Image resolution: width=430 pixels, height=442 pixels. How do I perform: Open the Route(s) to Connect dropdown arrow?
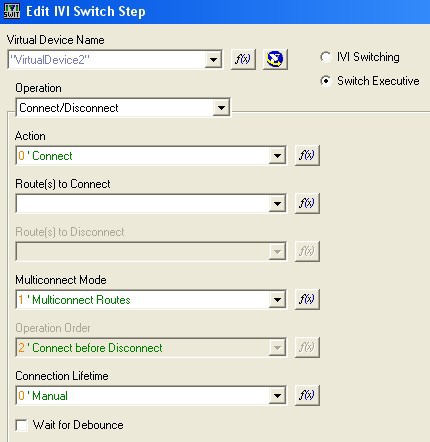click(277, 204)
